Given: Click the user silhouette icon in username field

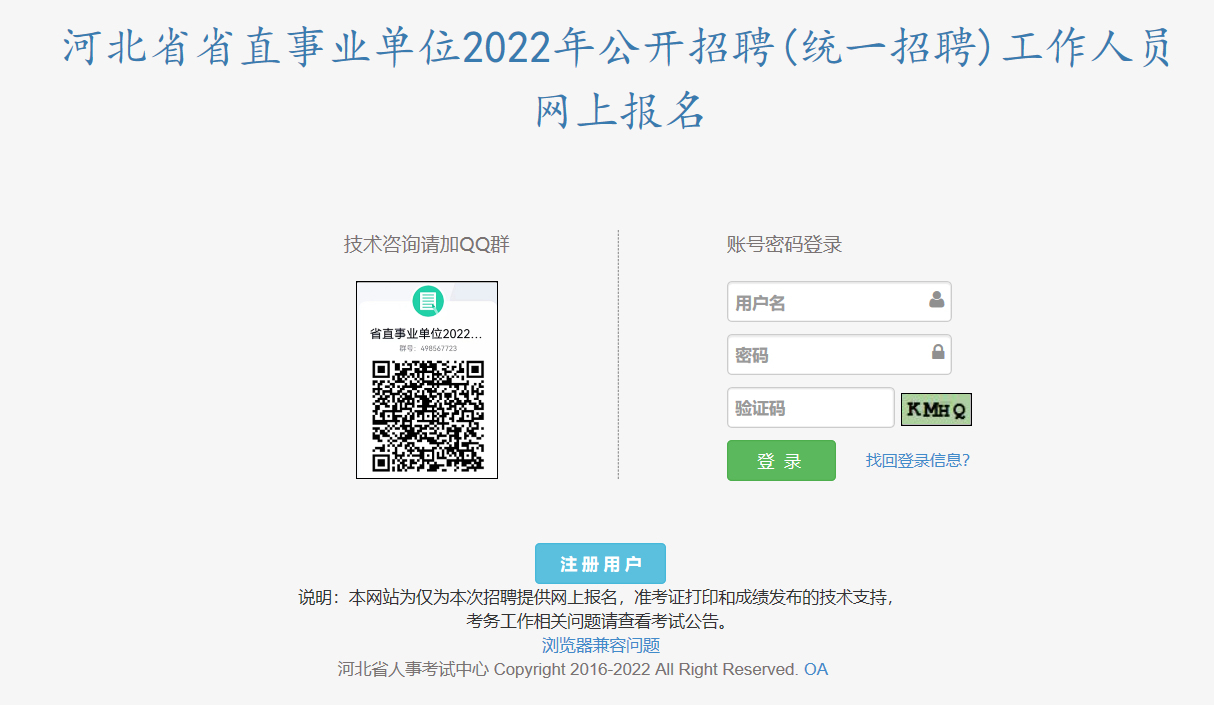Looking at the screenshot, I should pos(937,299).
